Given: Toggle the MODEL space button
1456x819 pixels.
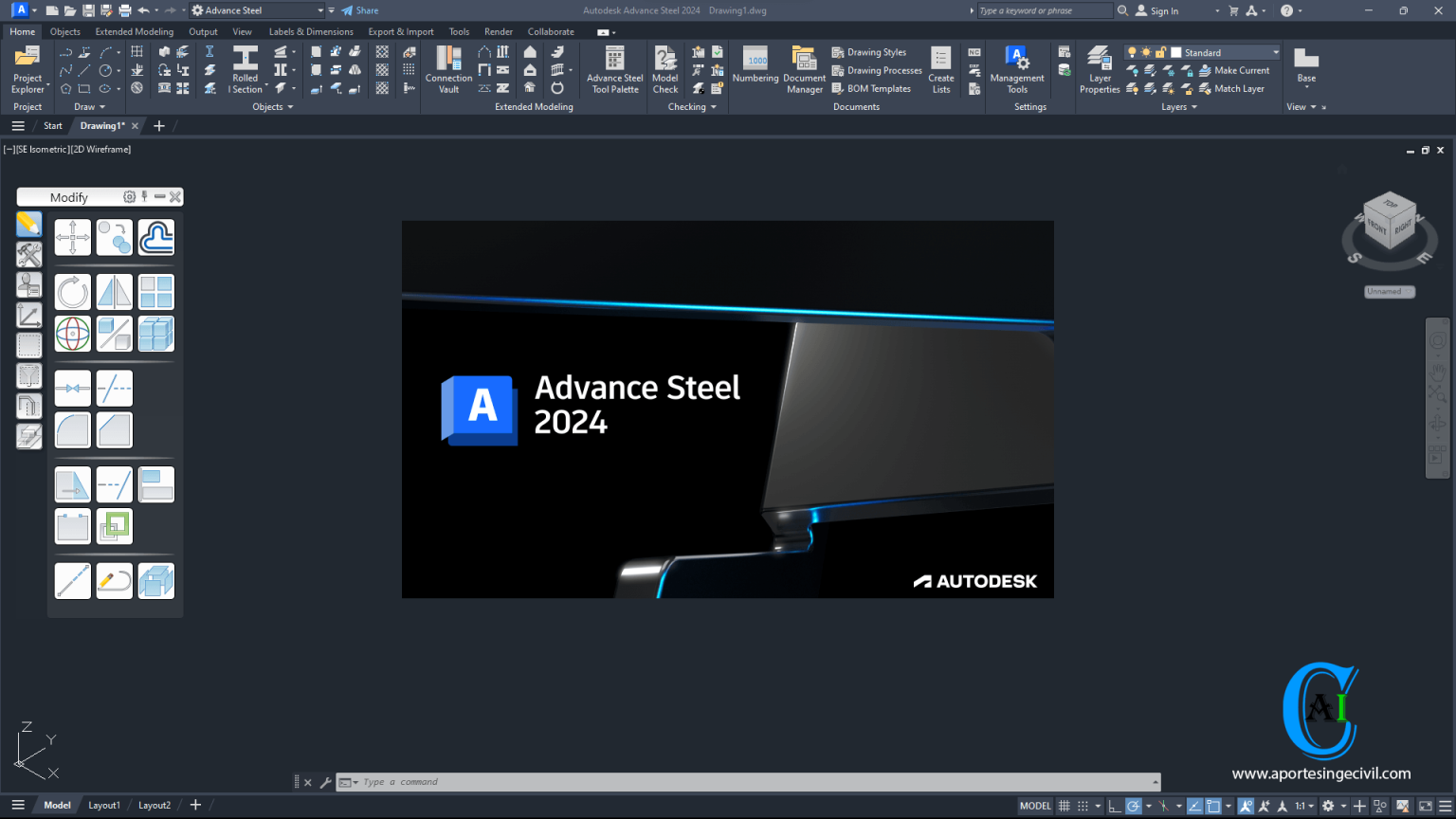Looking at the screenshot, I should [x=1035, y=806].
